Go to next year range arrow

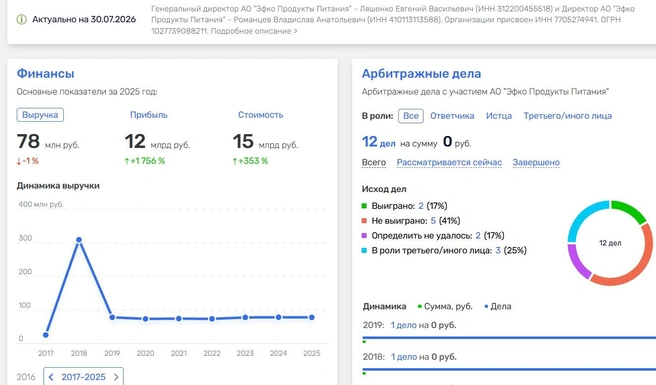coord(116,377)
